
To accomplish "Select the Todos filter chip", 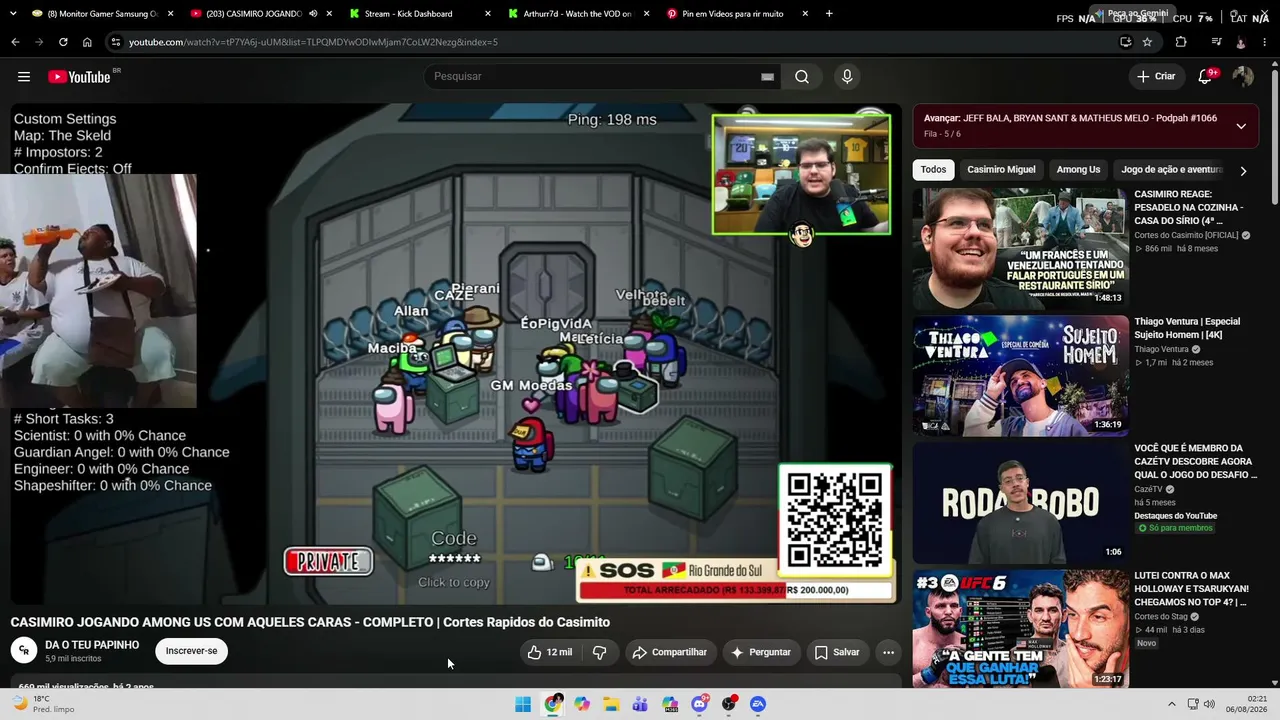I will click(933, 170).
